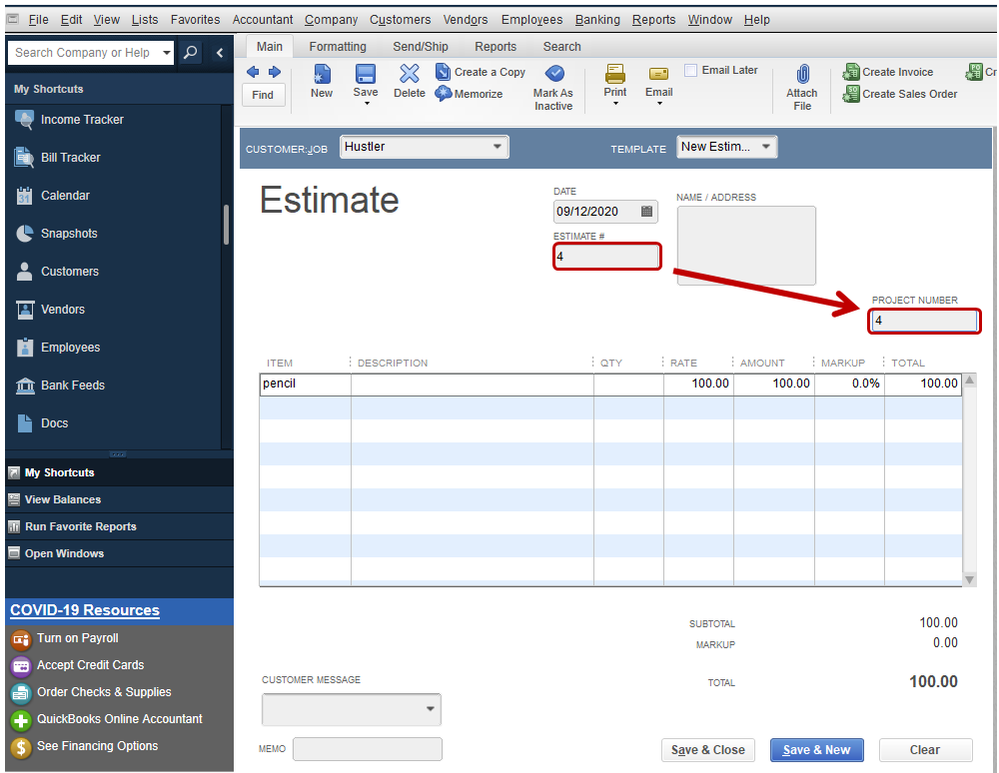Click the New estimate icon
This screenshot has height=773, width=999.
pyautogui.click(x=322, y=74)
